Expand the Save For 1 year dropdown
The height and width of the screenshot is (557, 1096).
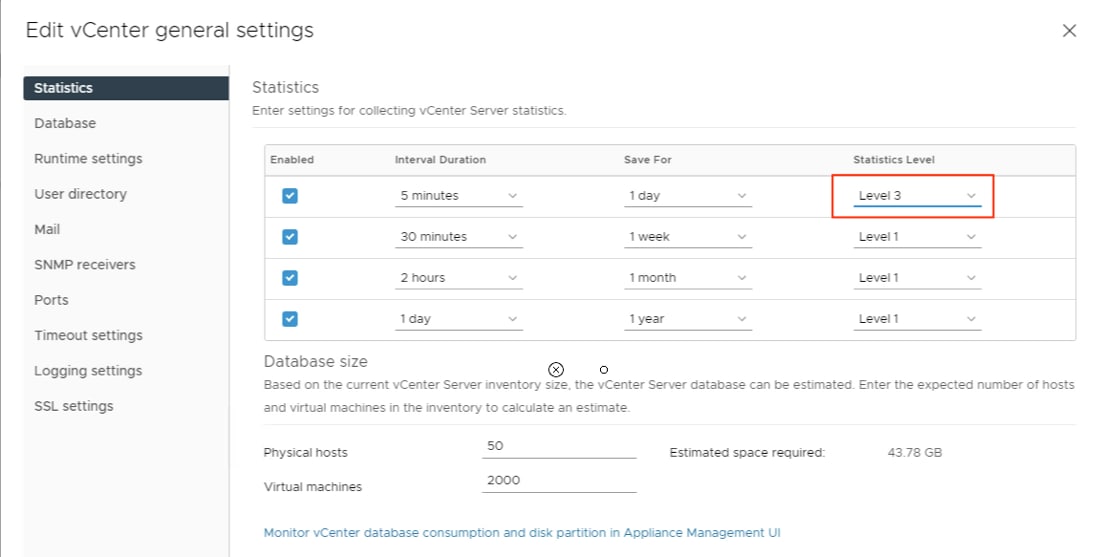(x=688, y=319)
